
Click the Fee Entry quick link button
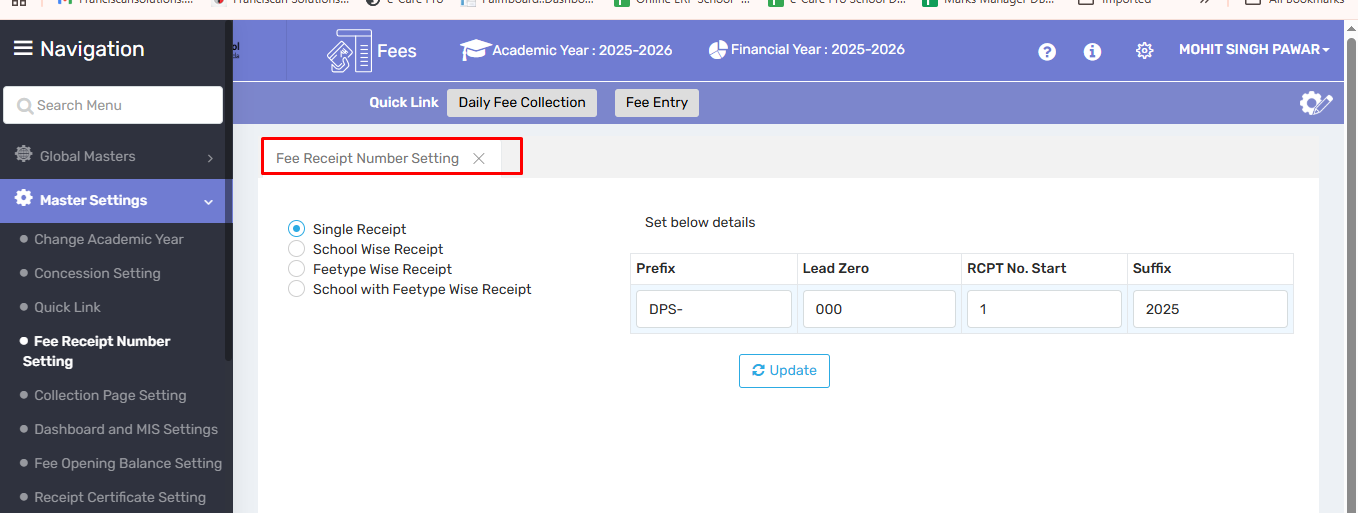[657, 103]
